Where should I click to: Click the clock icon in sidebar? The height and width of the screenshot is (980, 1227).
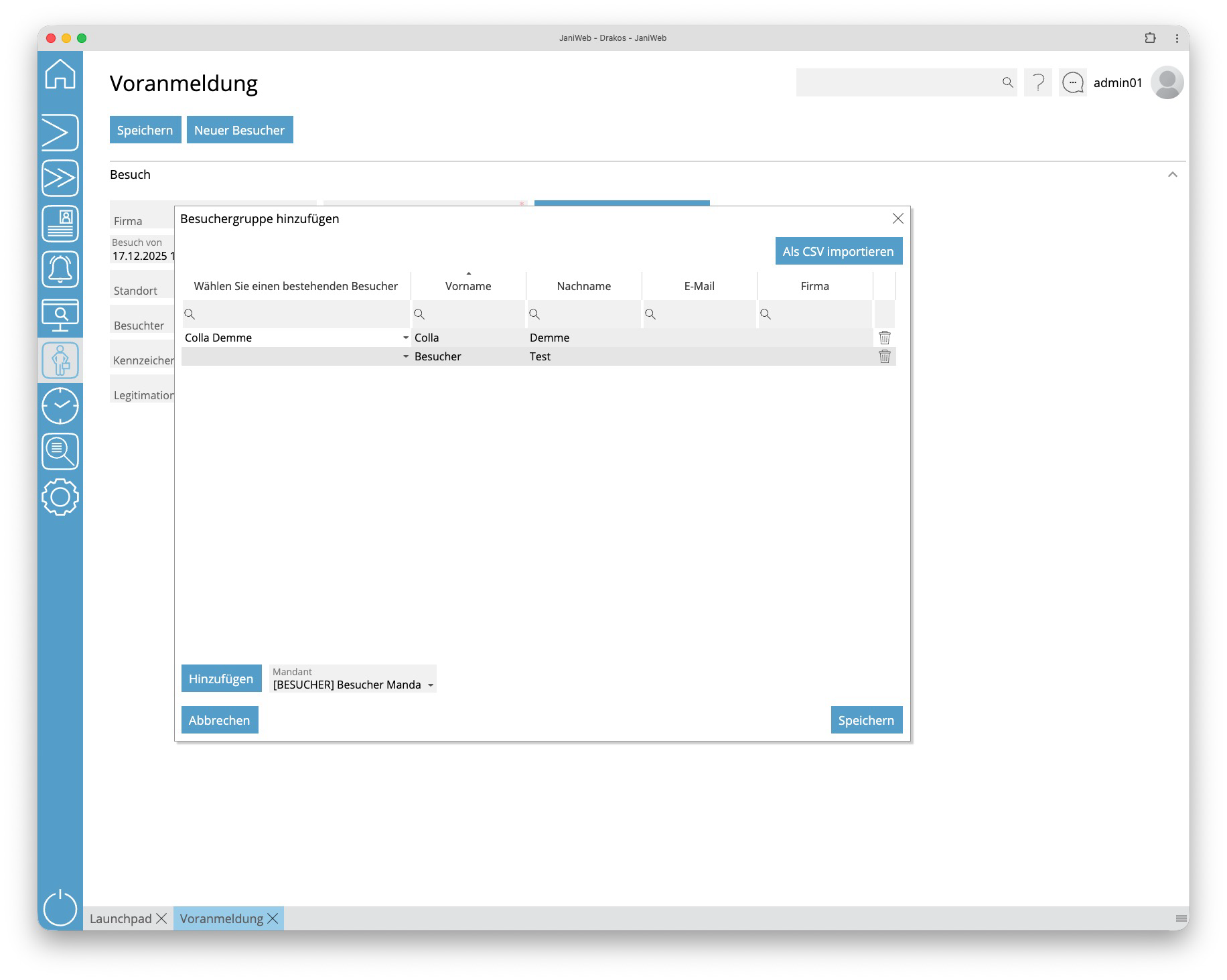60,406
